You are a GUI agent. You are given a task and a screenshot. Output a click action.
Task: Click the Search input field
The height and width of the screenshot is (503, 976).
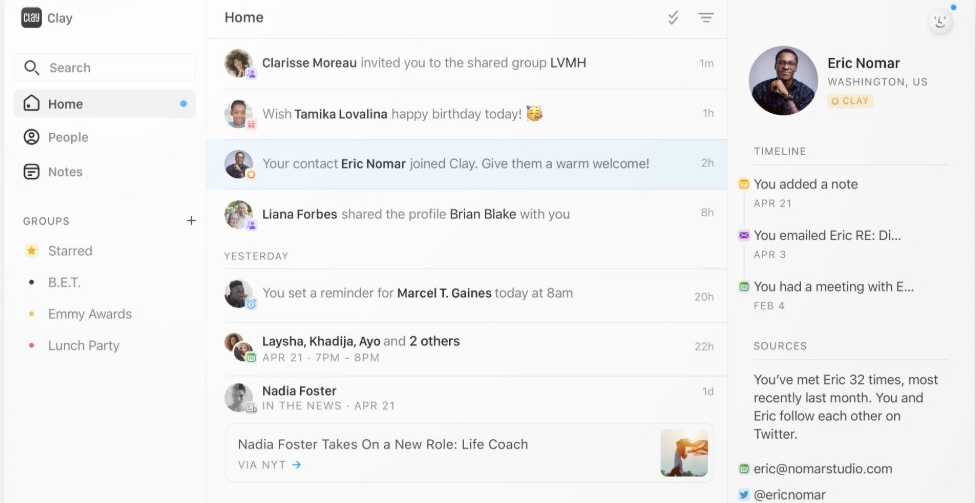click(x=105, y=68)
